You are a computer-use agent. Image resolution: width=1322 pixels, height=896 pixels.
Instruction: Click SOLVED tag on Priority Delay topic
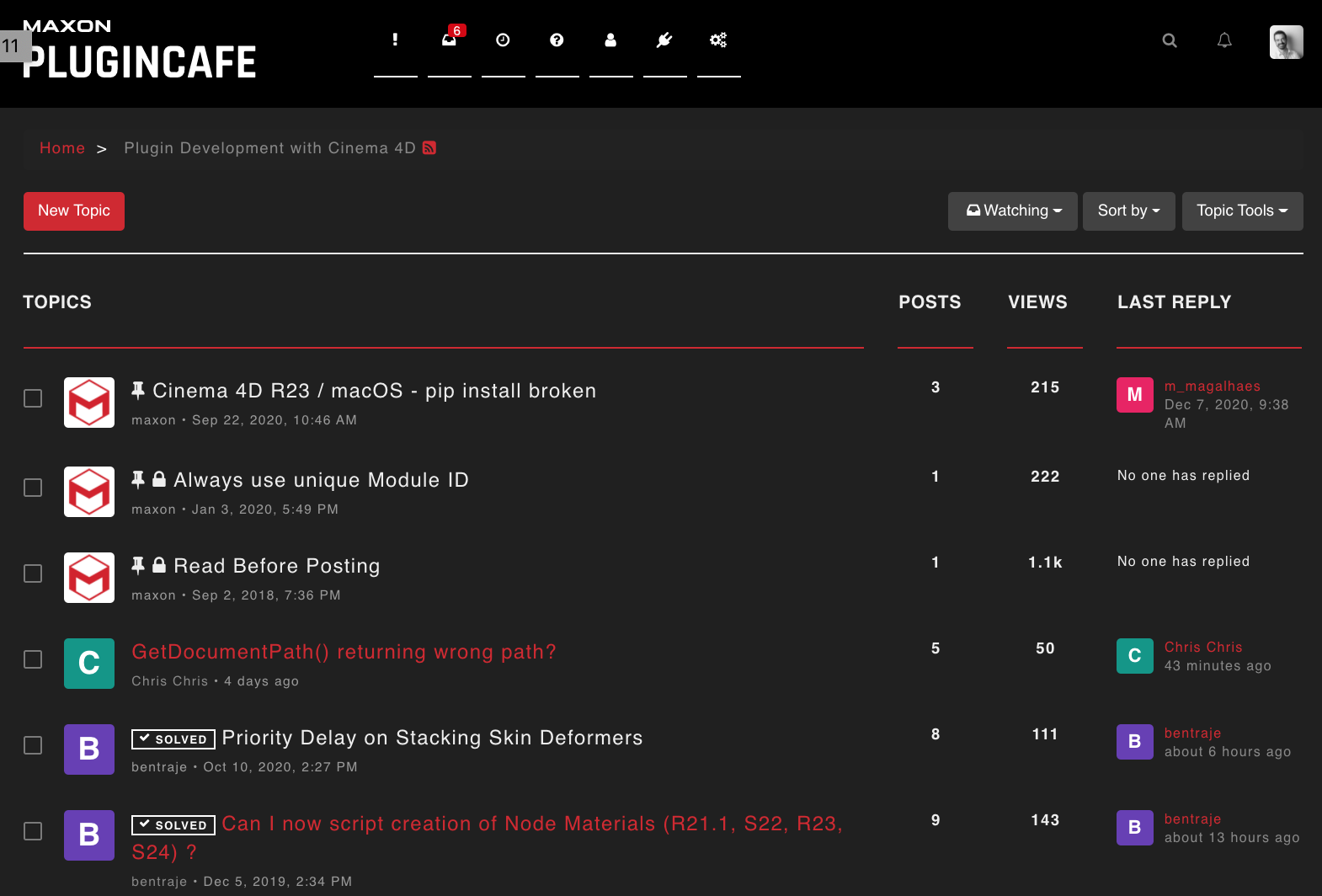173,739
